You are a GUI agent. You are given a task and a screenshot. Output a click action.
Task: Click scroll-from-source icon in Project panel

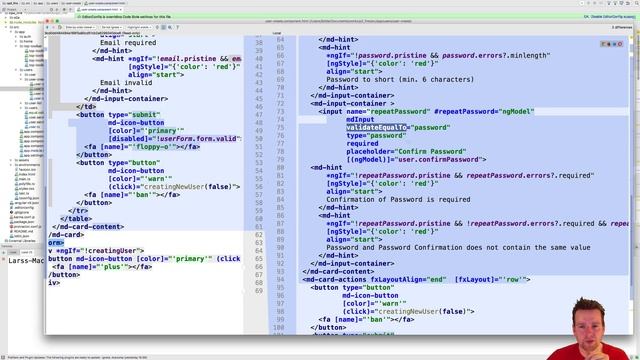pos(51,9)
